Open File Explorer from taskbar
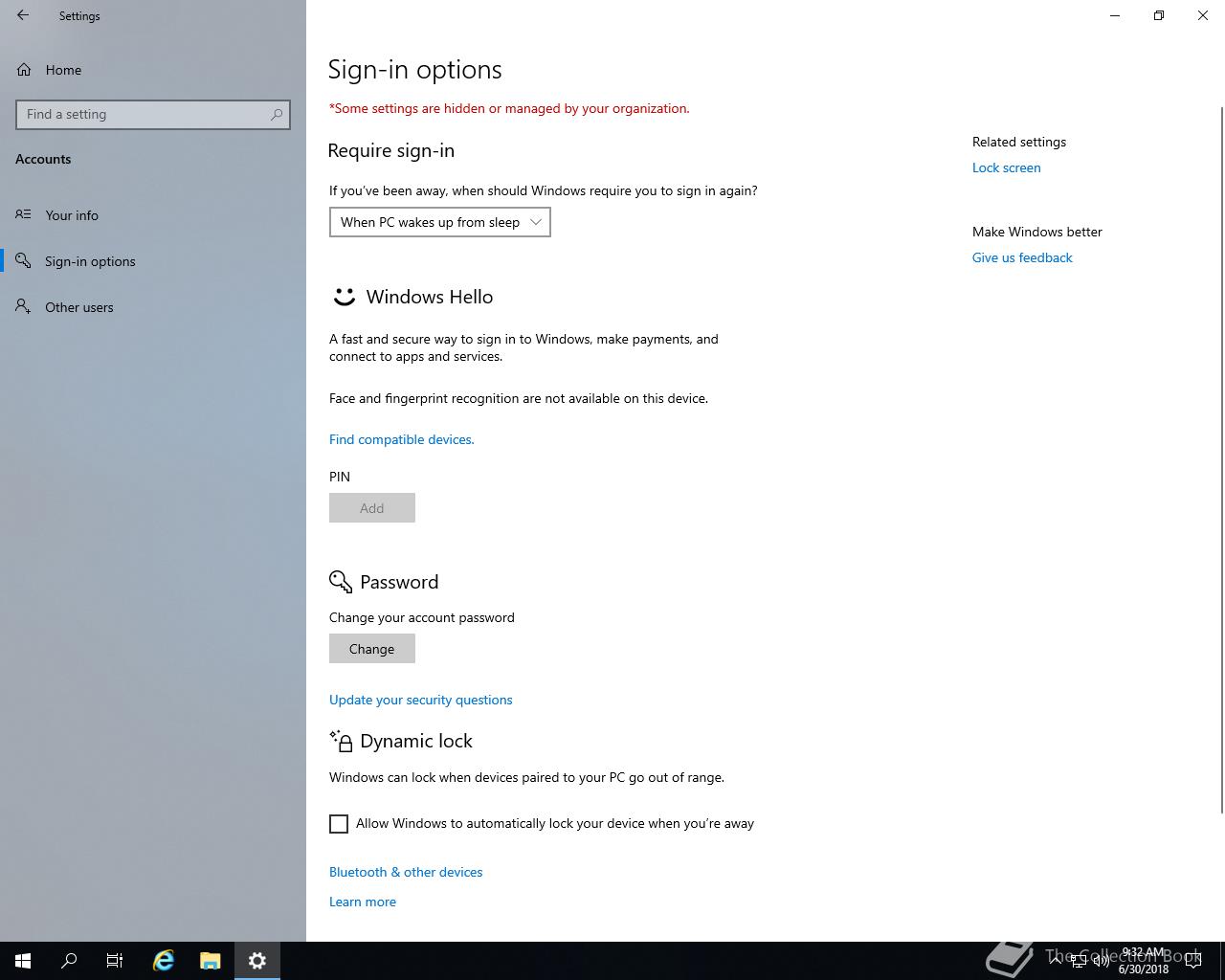Screen dimensions: 1225x980 tap(210, 961)
